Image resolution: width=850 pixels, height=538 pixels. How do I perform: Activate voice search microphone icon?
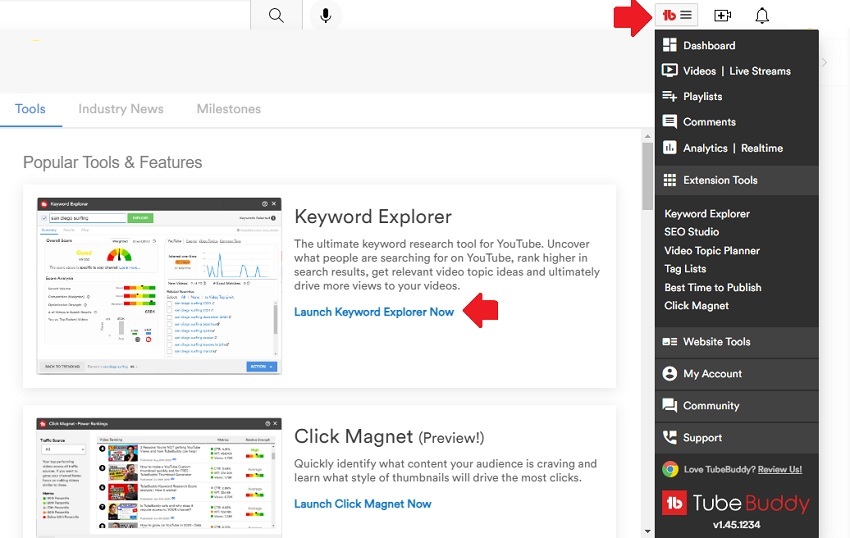325,15
